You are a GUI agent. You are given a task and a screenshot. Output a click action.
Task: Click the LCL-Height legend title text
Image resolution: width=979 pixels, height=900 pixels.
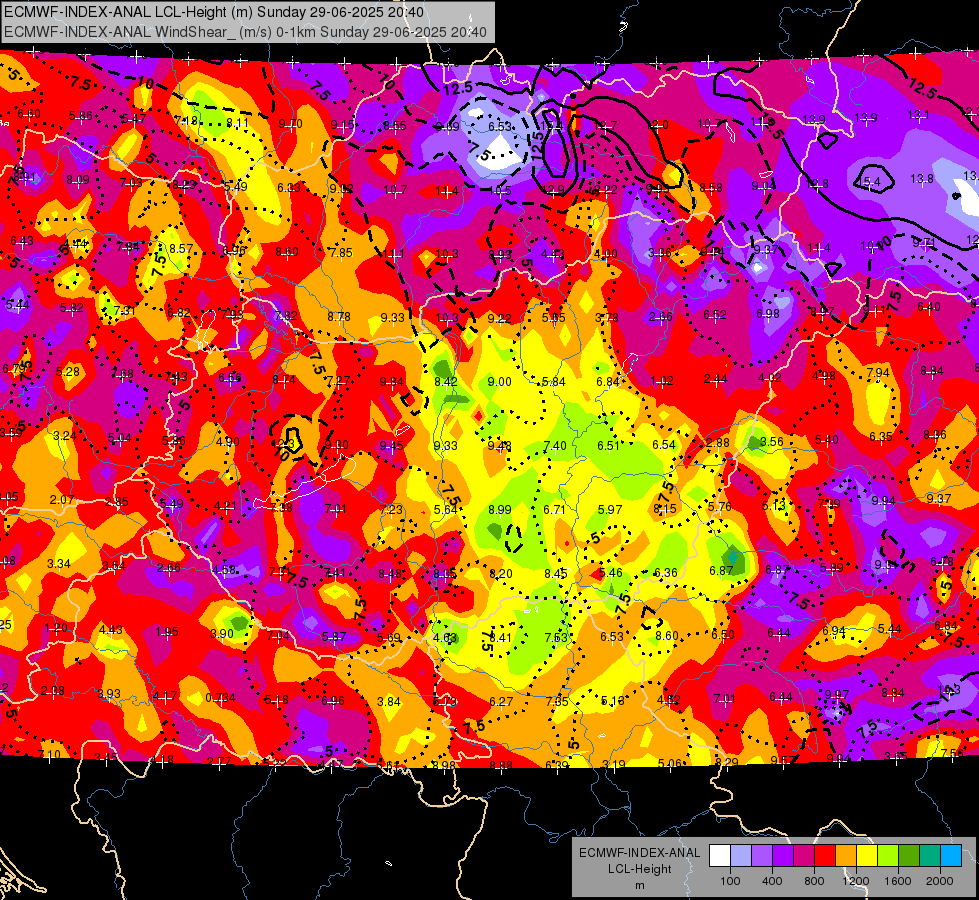click(639, 869)
